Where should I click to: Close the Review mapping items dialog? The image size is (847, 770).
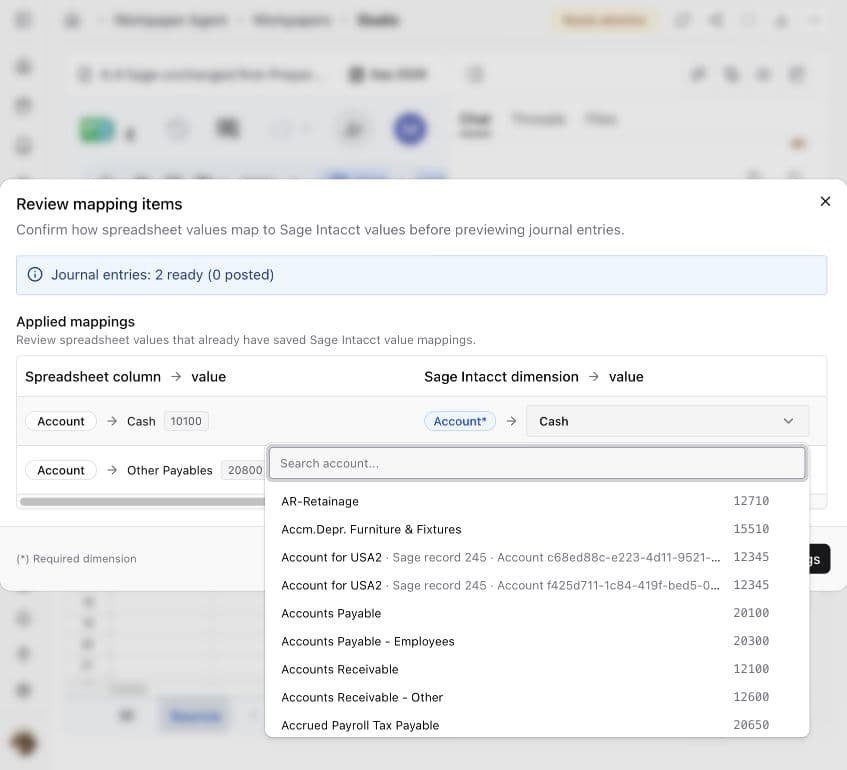(x=825, y=202)
